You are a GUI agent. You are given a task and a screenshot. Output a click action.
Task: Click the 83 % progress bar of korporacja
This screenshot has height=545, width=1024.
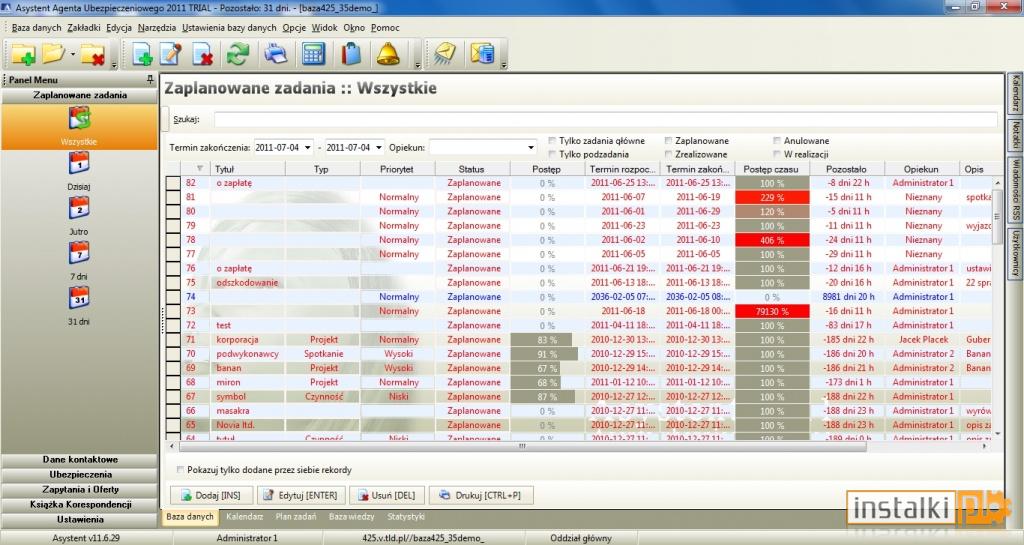(x=541, y=339)
